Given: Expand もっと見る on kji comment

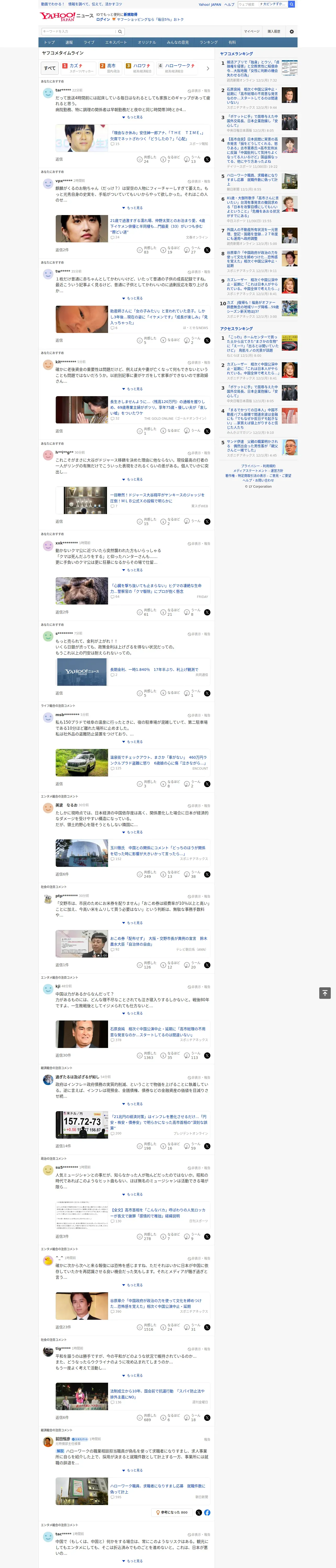Looking at the screenshot, I should click(x=133, y=1013).
